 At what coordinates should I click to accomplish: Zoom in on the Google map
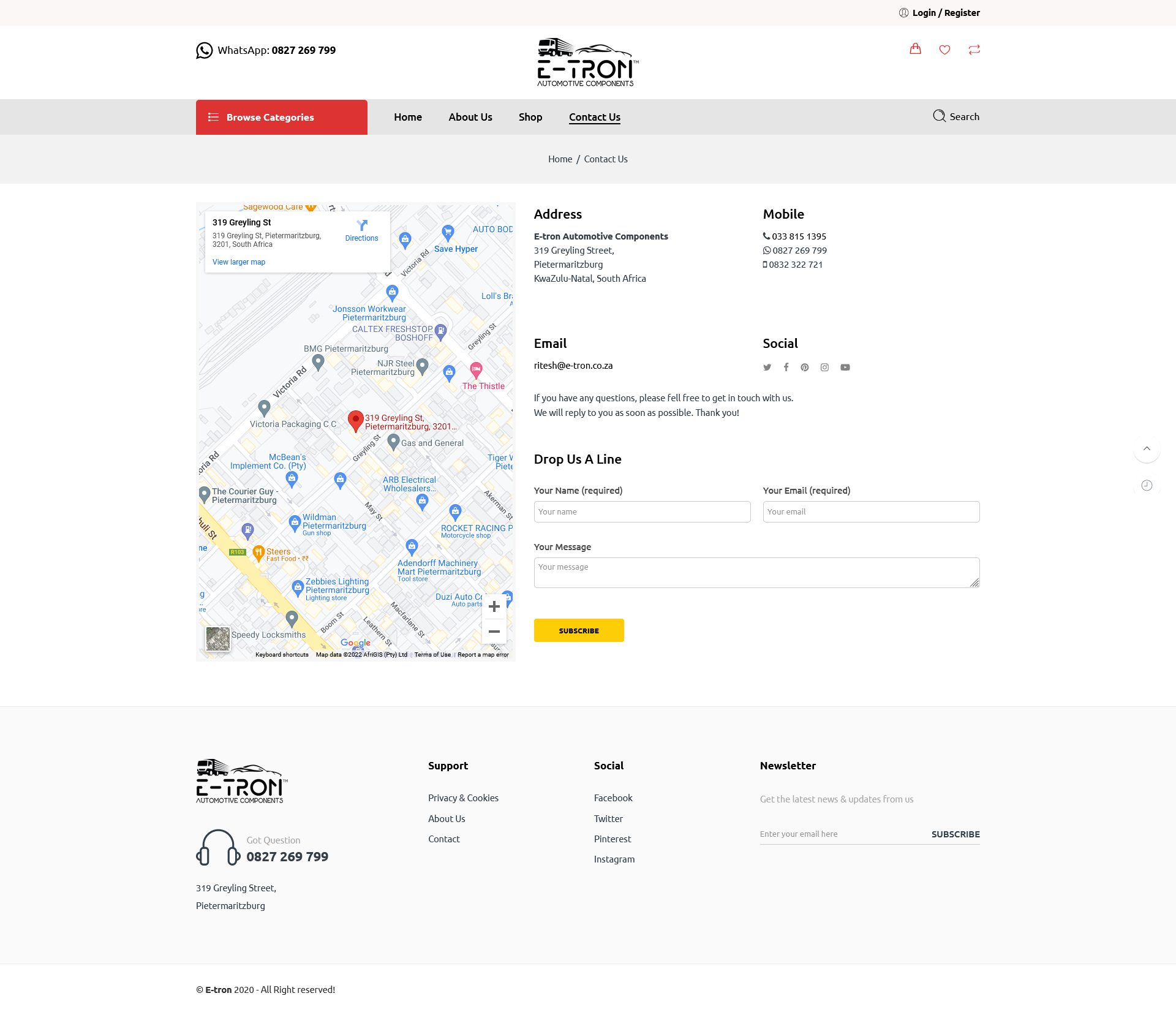pyautogui.click(x=494, y=607)
